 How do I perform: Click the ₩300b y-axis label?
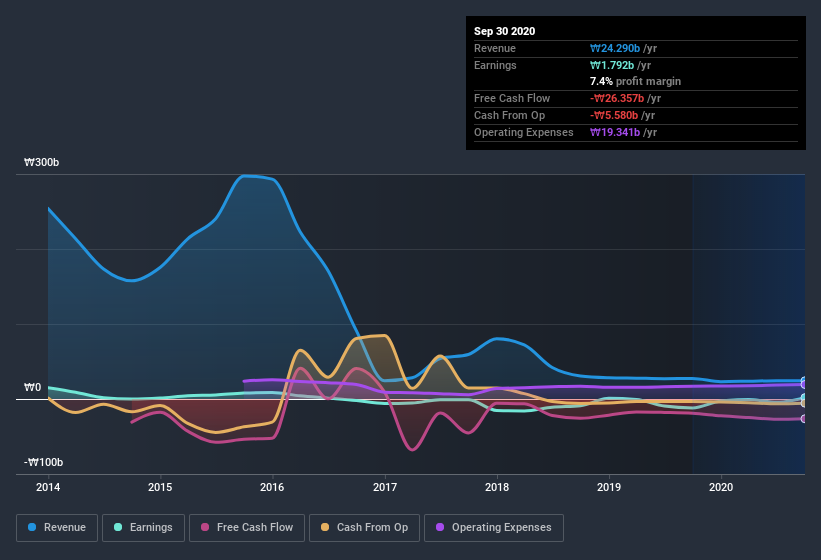click(x=44, y=163)
